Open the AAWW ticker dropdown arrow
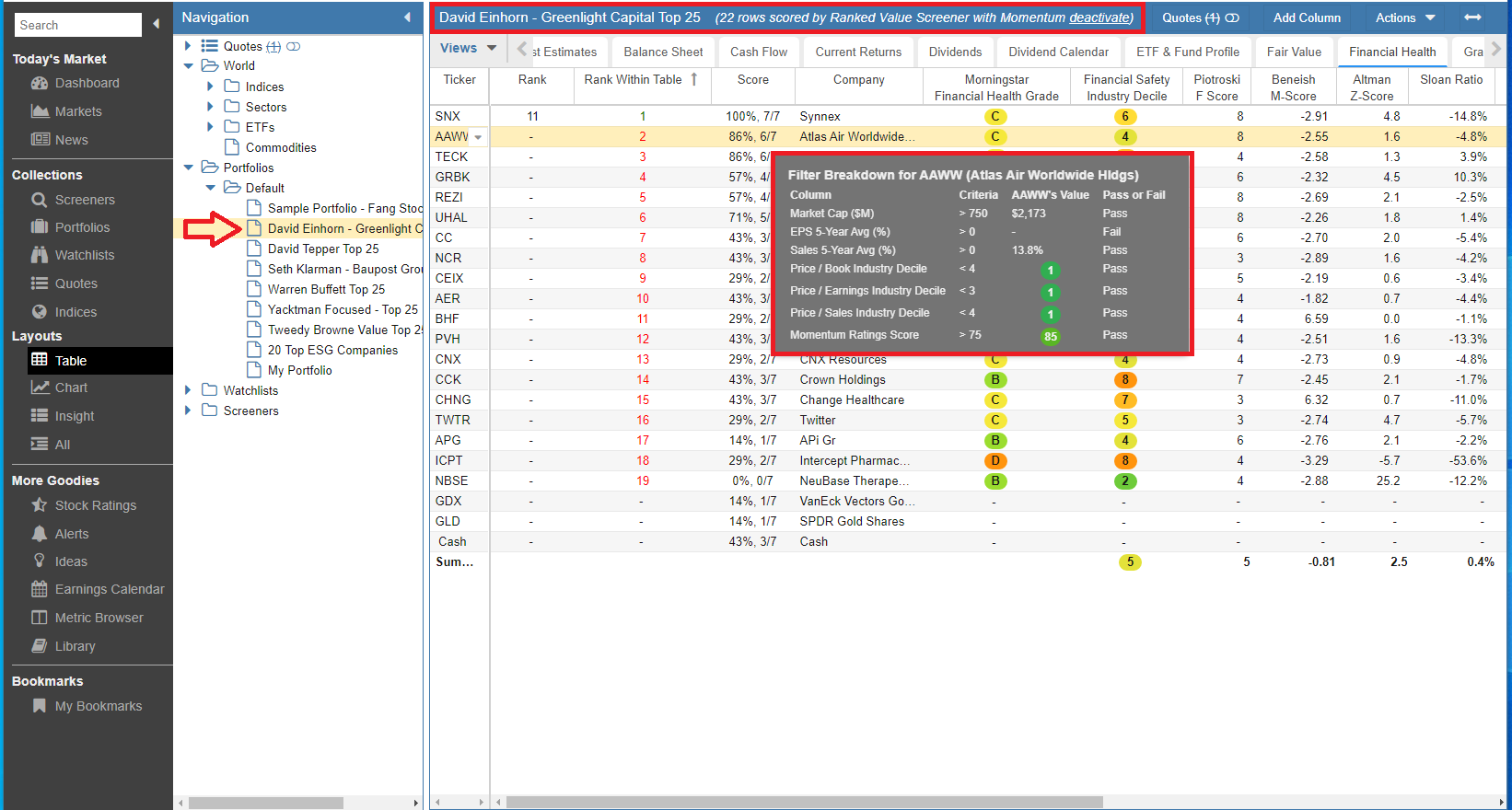 [x=478, y=137]
